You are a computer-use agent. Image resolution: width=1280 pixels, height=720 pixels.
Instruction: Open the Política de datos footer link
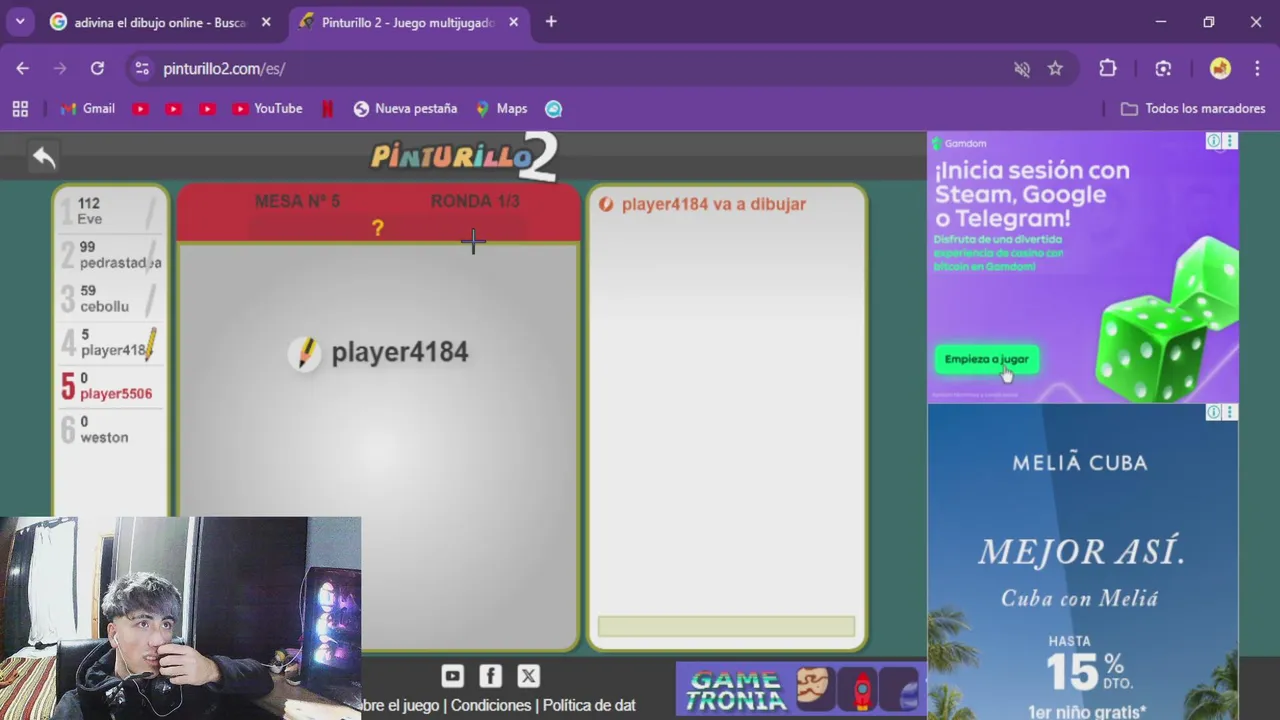pos(589,705)
